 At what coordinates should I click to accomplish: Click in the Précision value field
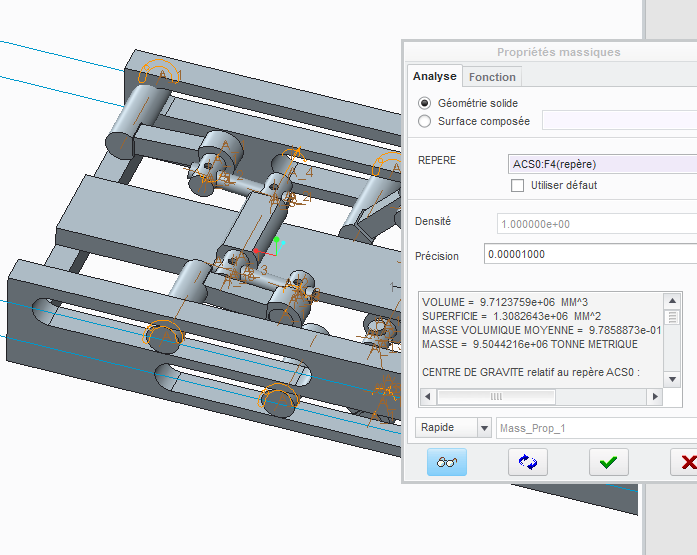coord(590,255)
